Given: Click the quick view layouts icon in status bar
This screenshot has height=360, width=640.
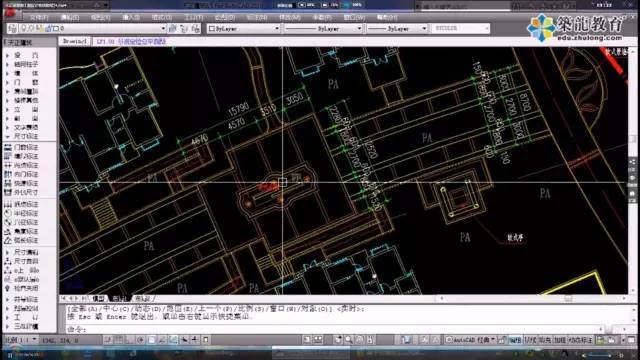Looking at the screenshot, I should pos(318,340).
